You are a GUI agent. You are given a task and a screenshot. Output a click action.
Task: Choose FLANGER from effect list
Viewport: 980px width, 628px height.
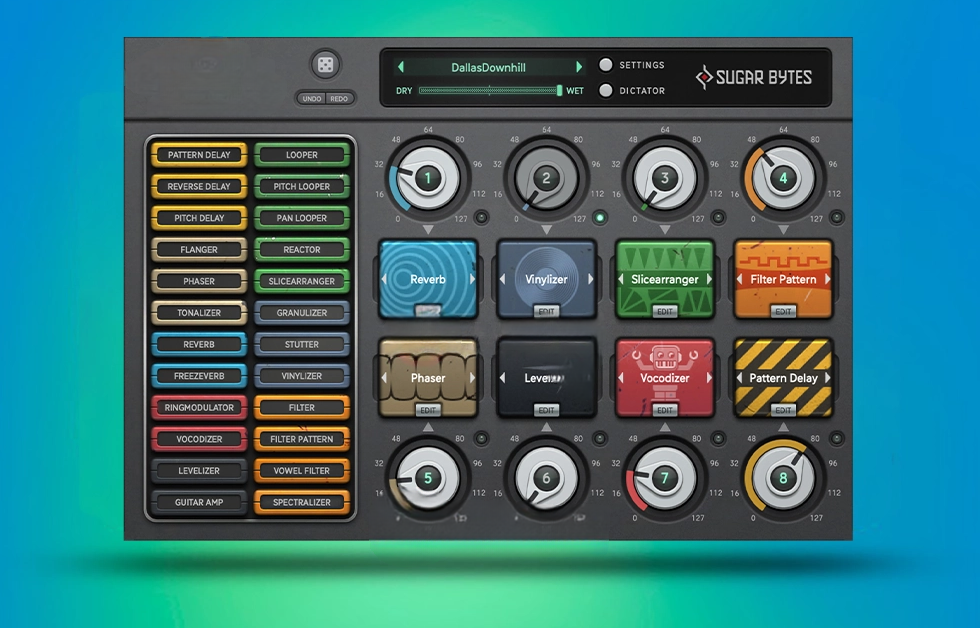click(x=199, y=249)
